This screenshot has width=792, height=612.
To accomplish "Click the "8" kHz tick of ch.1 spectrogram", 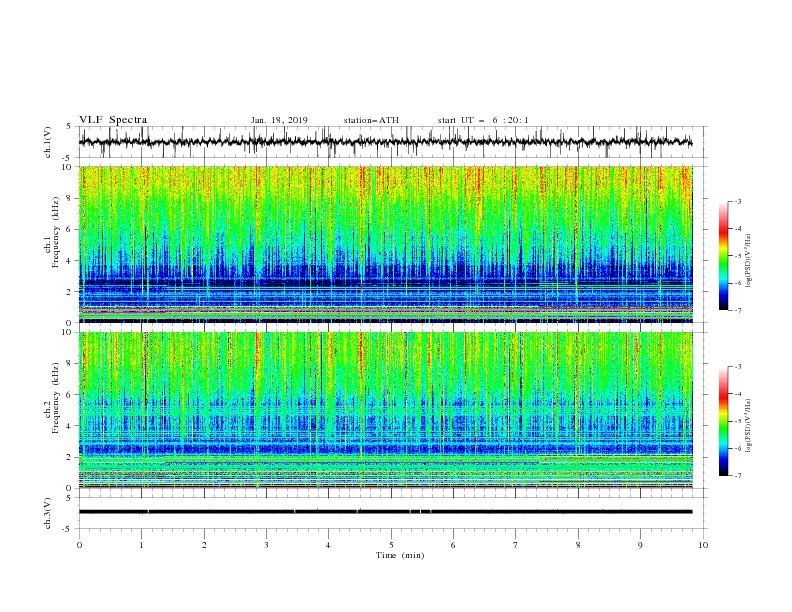I will pos(70,198).
